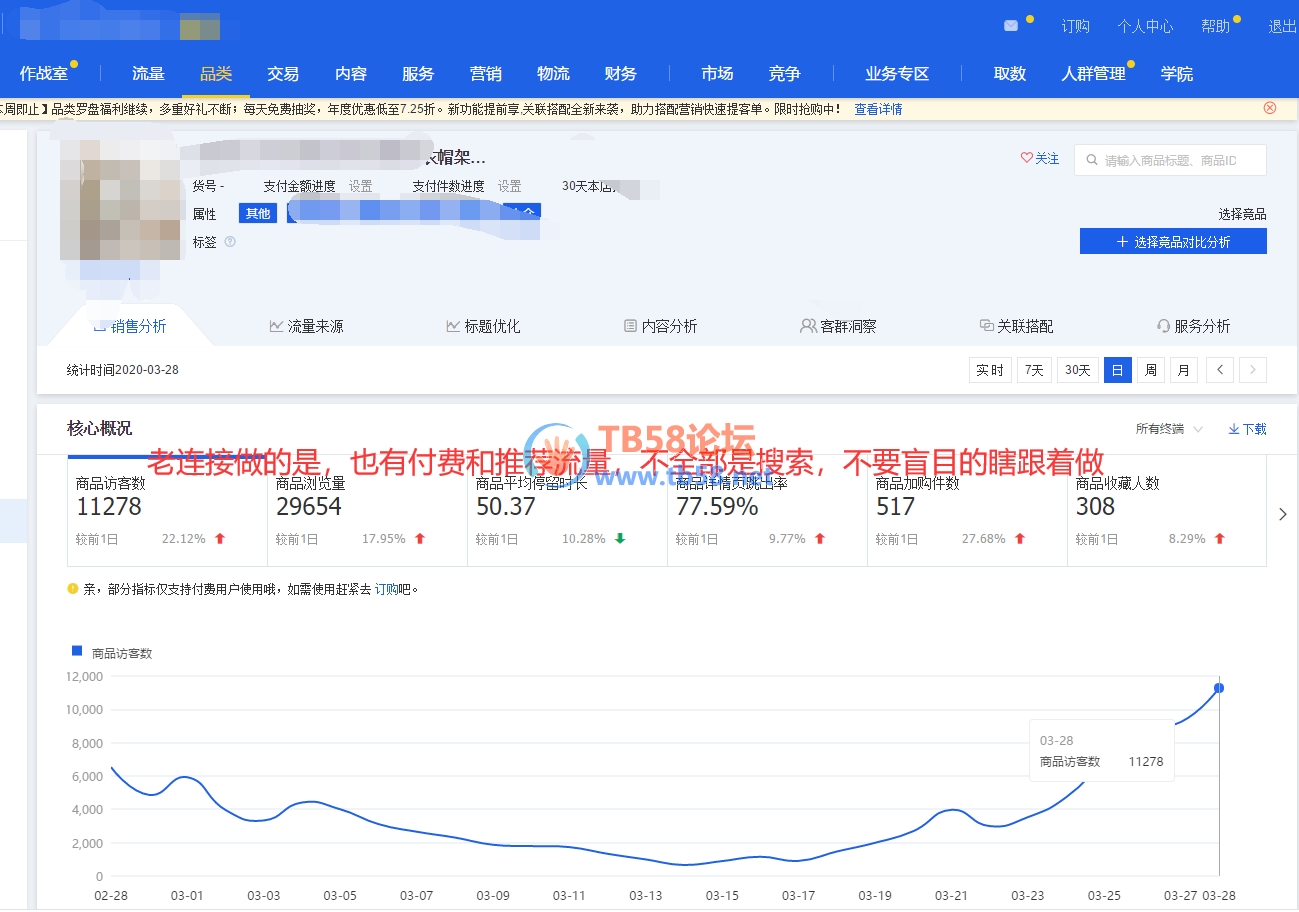
Task: Select the 商品访客数 metric card
Action: [167, 510]
